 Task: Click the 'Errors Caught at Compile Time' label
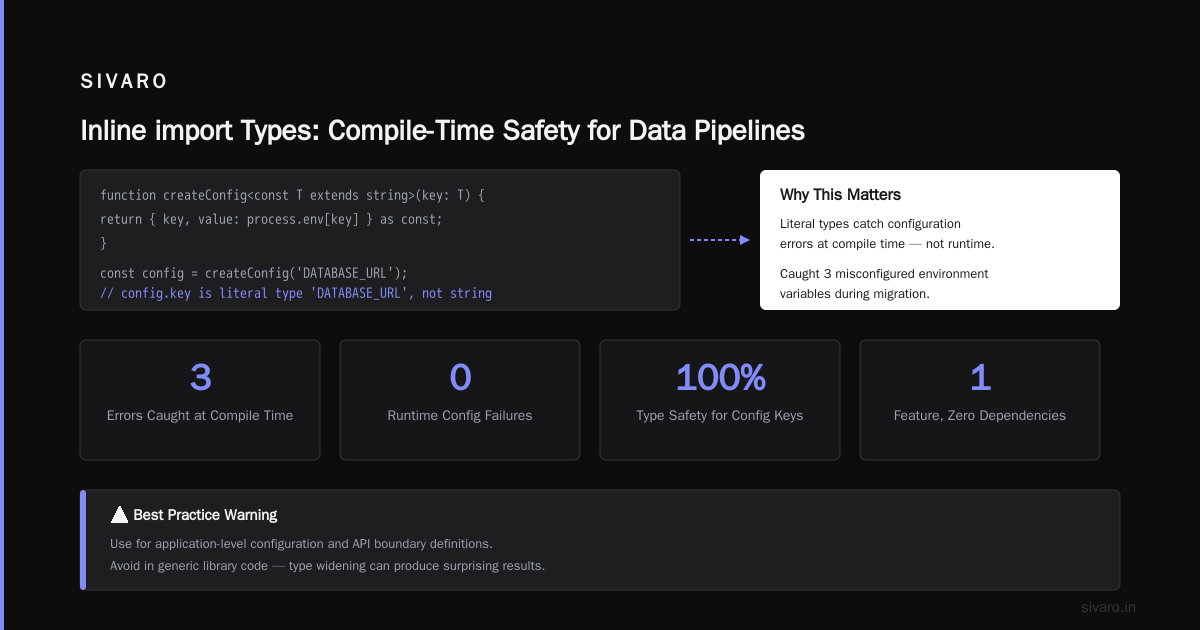coord(200,415)
